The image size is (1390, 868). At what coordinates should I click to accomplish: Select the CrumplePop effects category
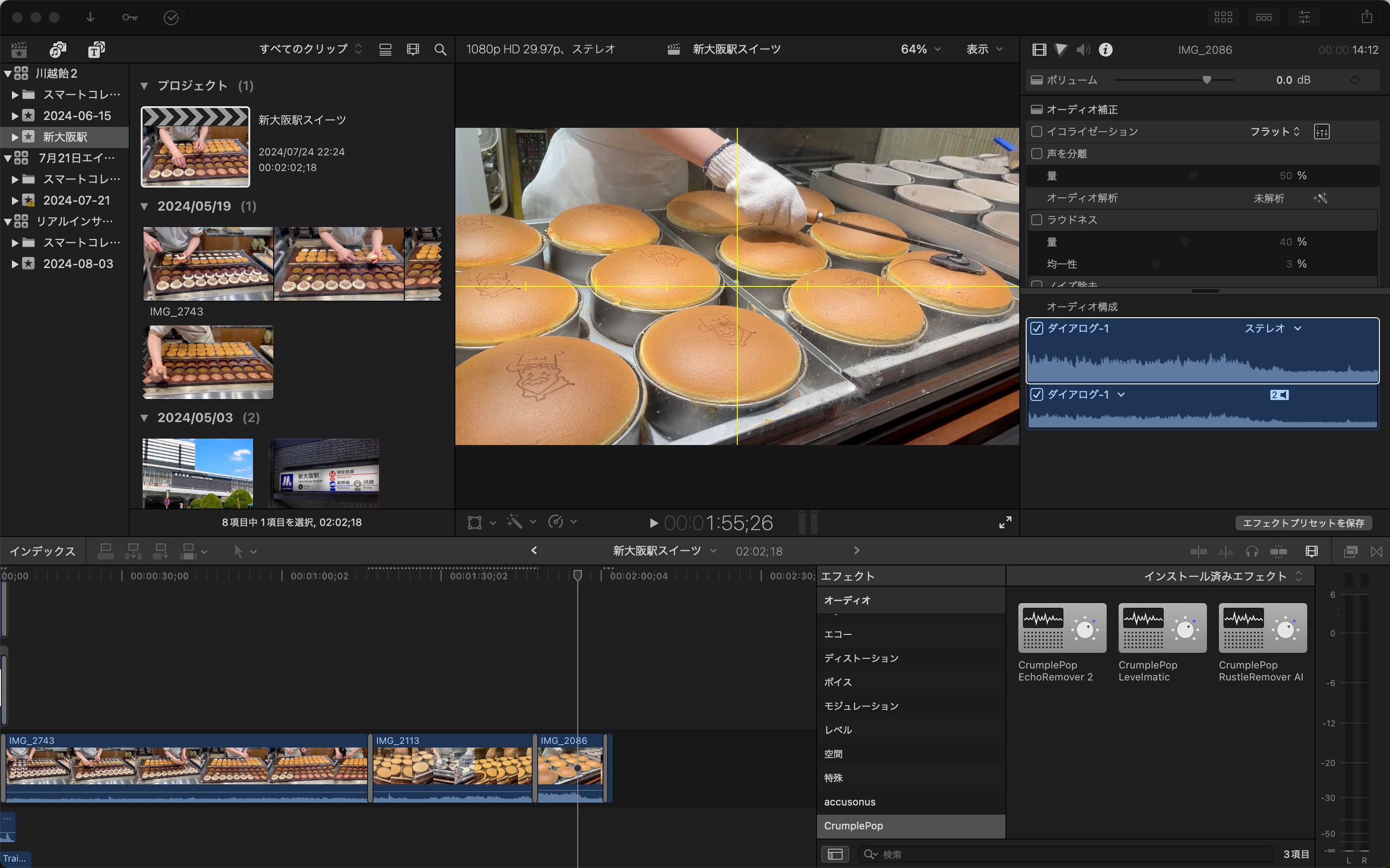coord(853,826)
